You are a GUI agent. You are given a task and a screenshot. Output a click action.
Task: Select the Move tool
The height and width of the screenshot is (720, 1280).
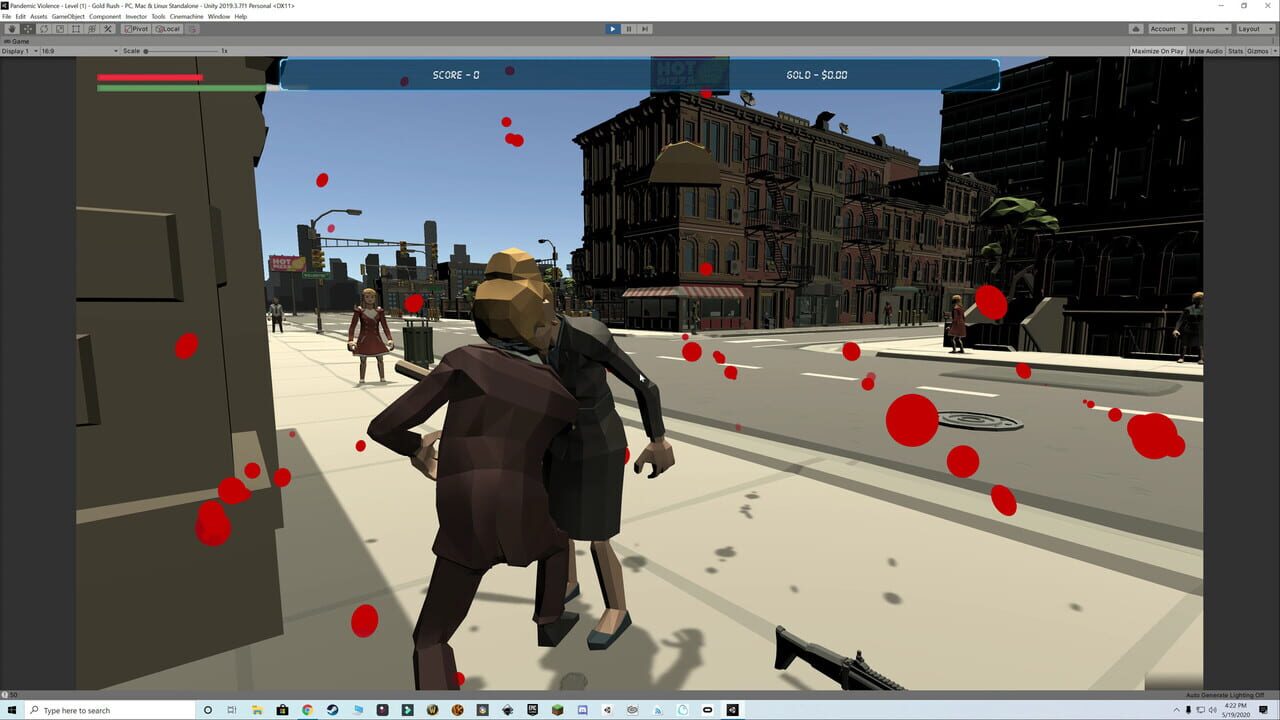pyautogui.click(x=27, y=28)
